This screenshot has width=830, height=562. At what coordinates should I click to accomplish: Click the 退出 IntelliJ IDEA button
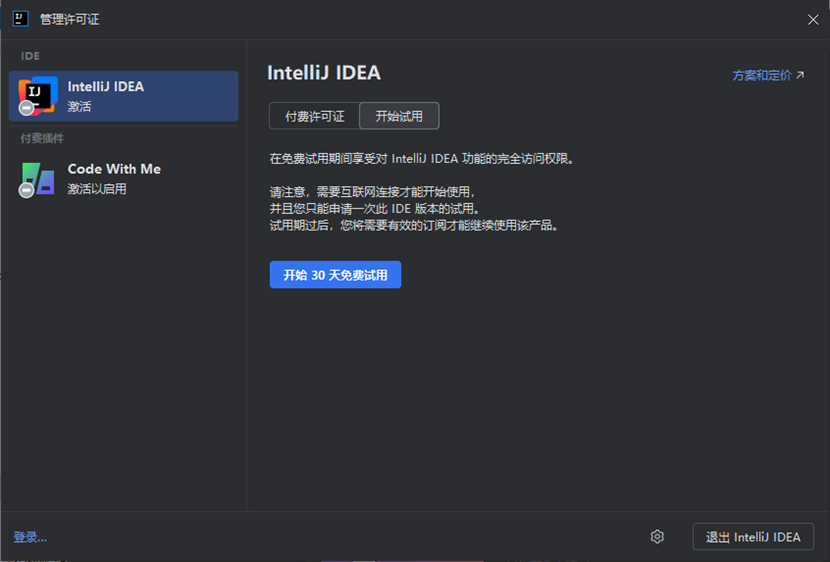753,537
